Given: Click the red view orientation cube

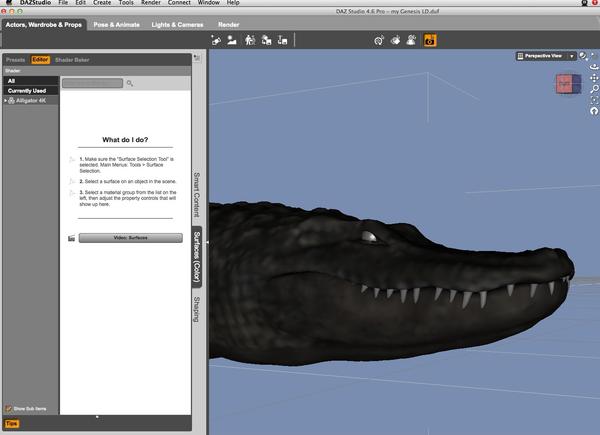Looking at the screenshot, I should click(568, 84).
